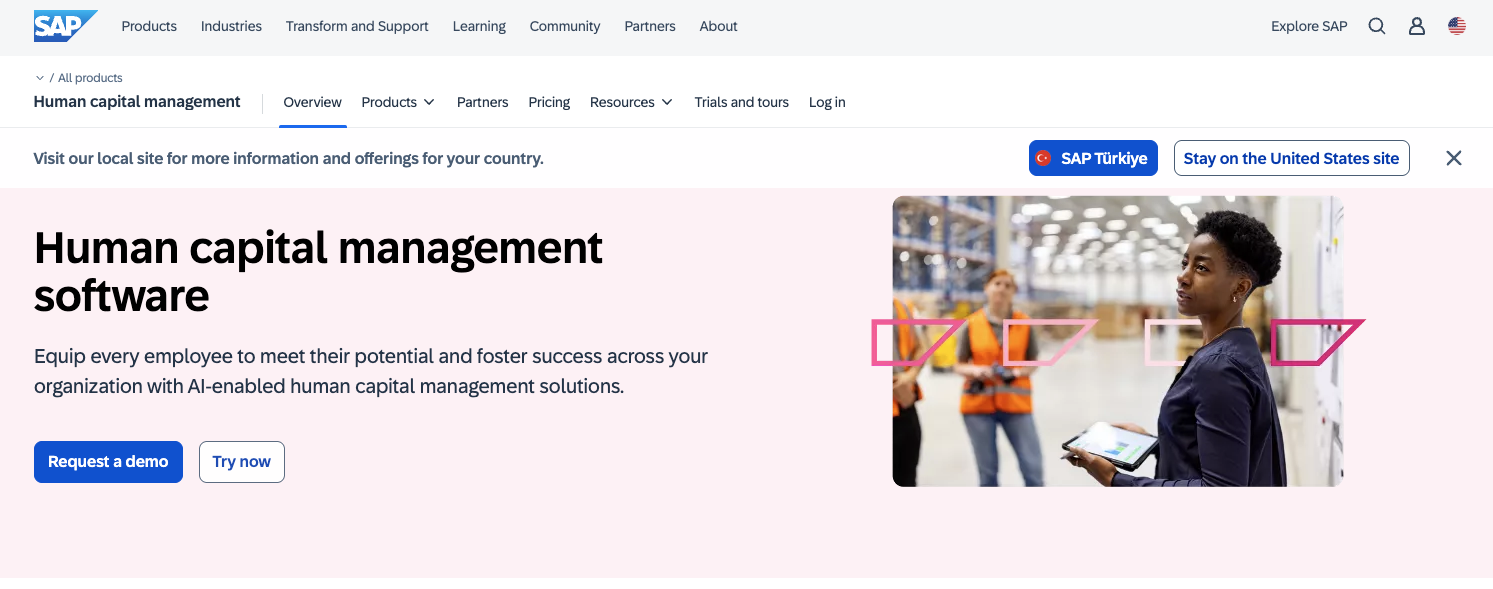This screenshot has height=589, width=1493.
Task: Click the United States flag country selector
Action: coord(1457,27)
